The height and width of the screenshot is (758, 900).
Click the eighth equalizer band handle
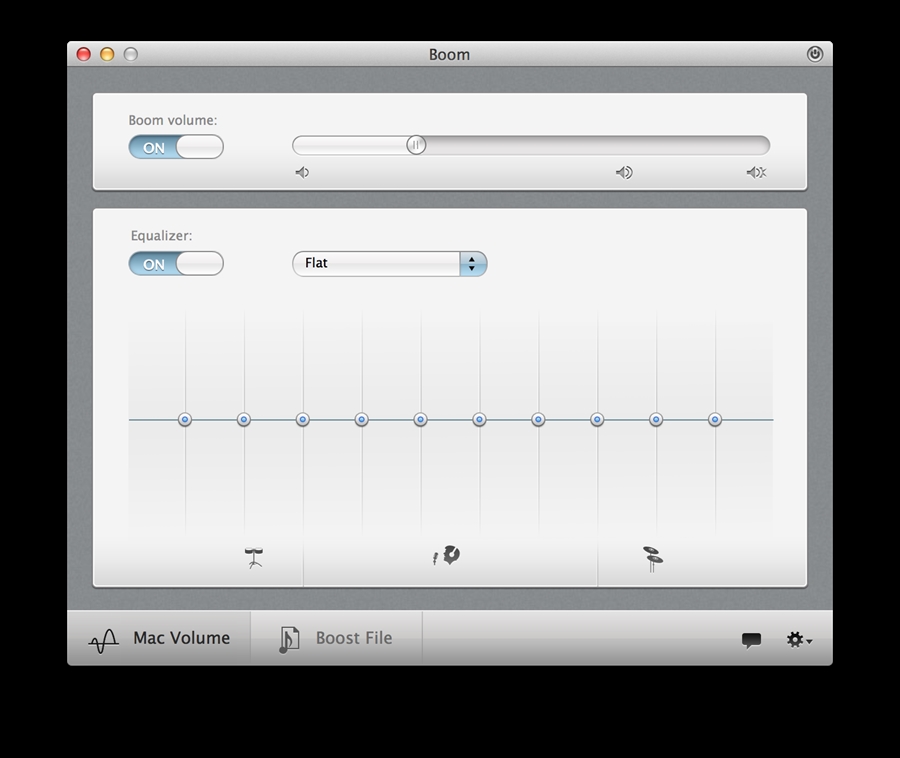[x=597, y=419]
